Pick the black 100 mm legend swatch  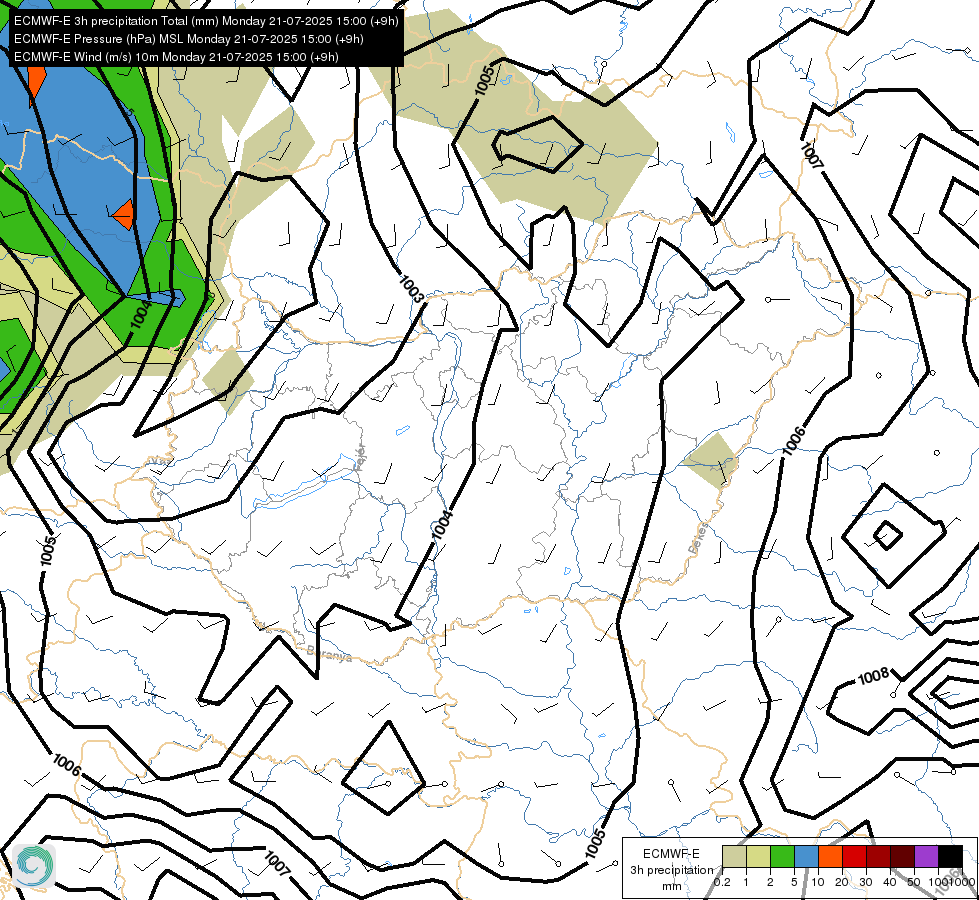950,856
